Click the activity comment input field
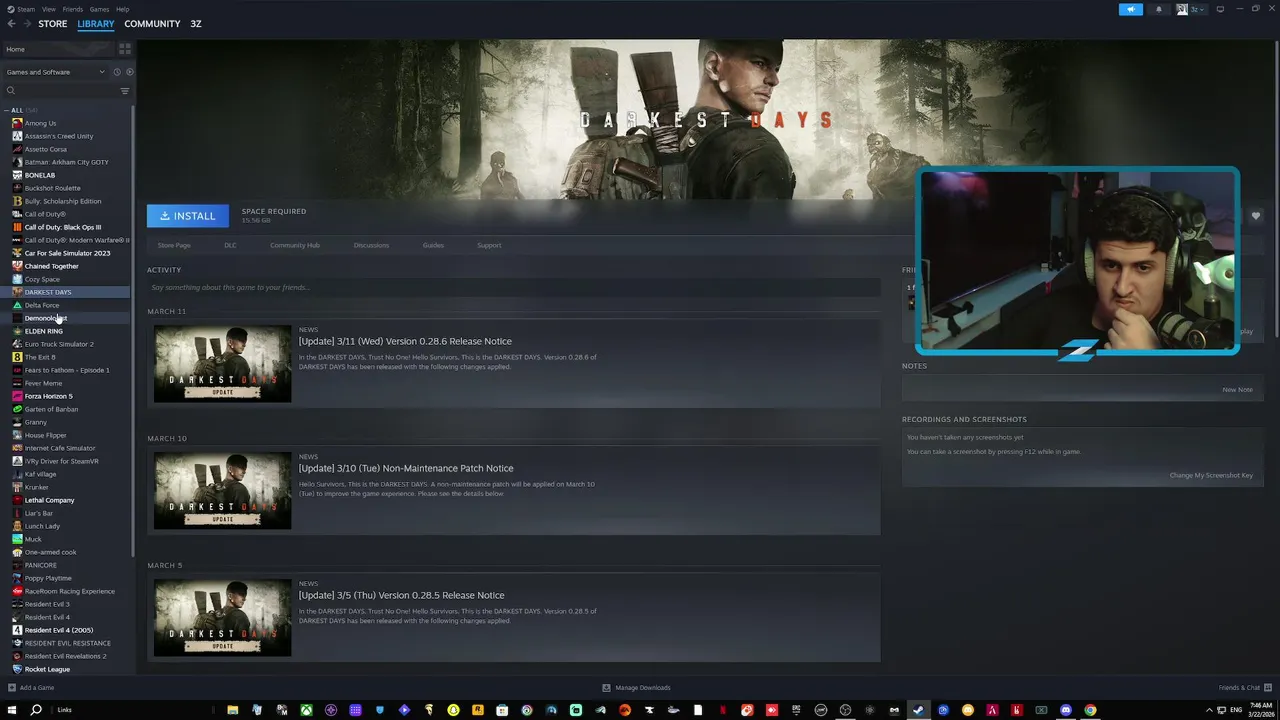 (x=514, y=288)
